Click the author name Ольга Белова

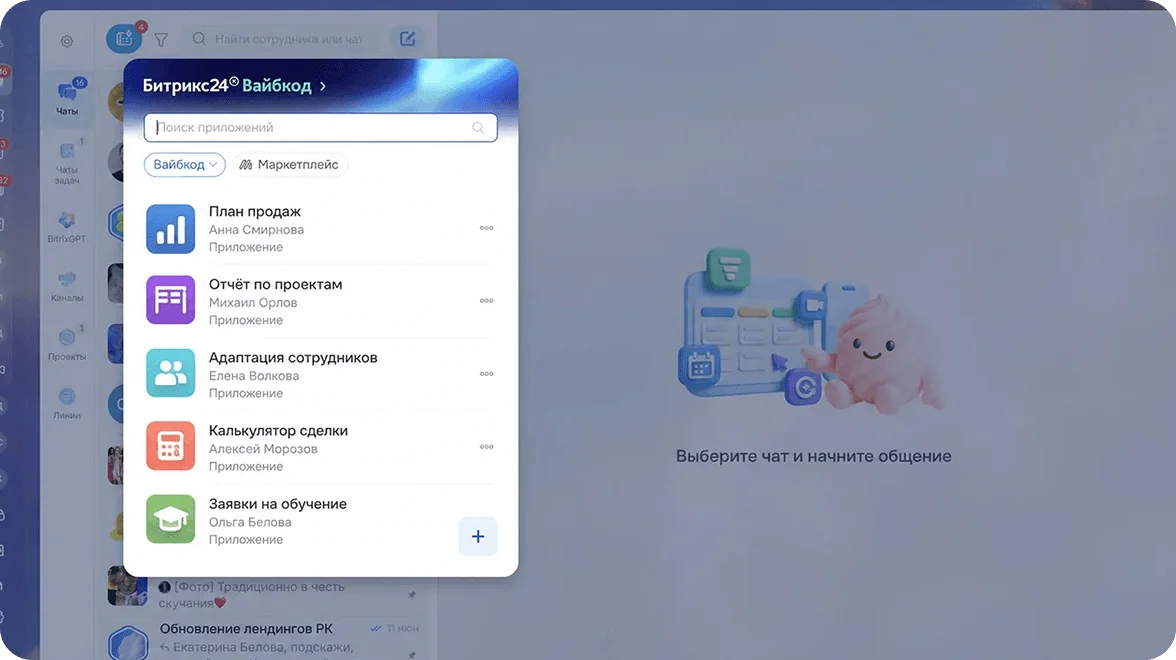point(250,522)
